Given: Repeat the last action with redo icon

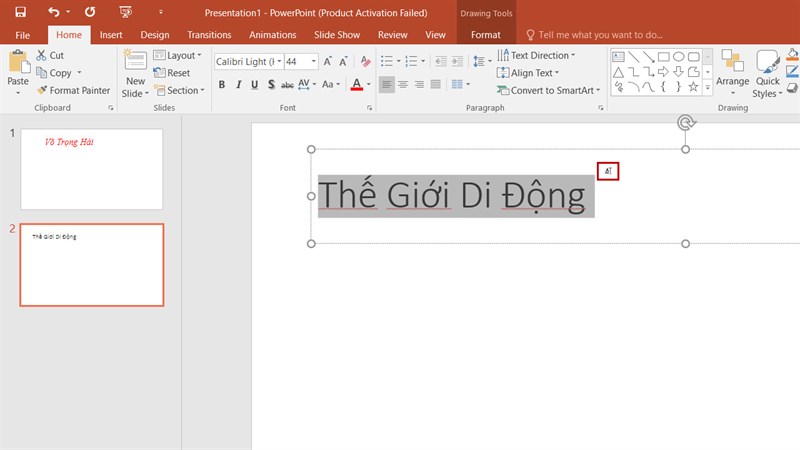Looking at the screenshot, I should click(x=90, y=12).
